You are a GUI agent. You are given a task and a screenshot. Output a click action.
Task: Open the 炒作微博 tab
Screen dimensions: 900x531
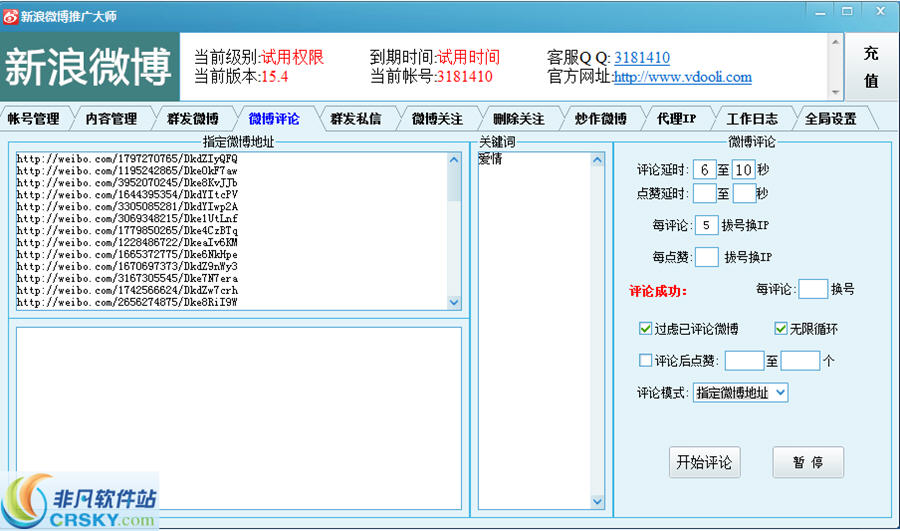click(600, 119)
